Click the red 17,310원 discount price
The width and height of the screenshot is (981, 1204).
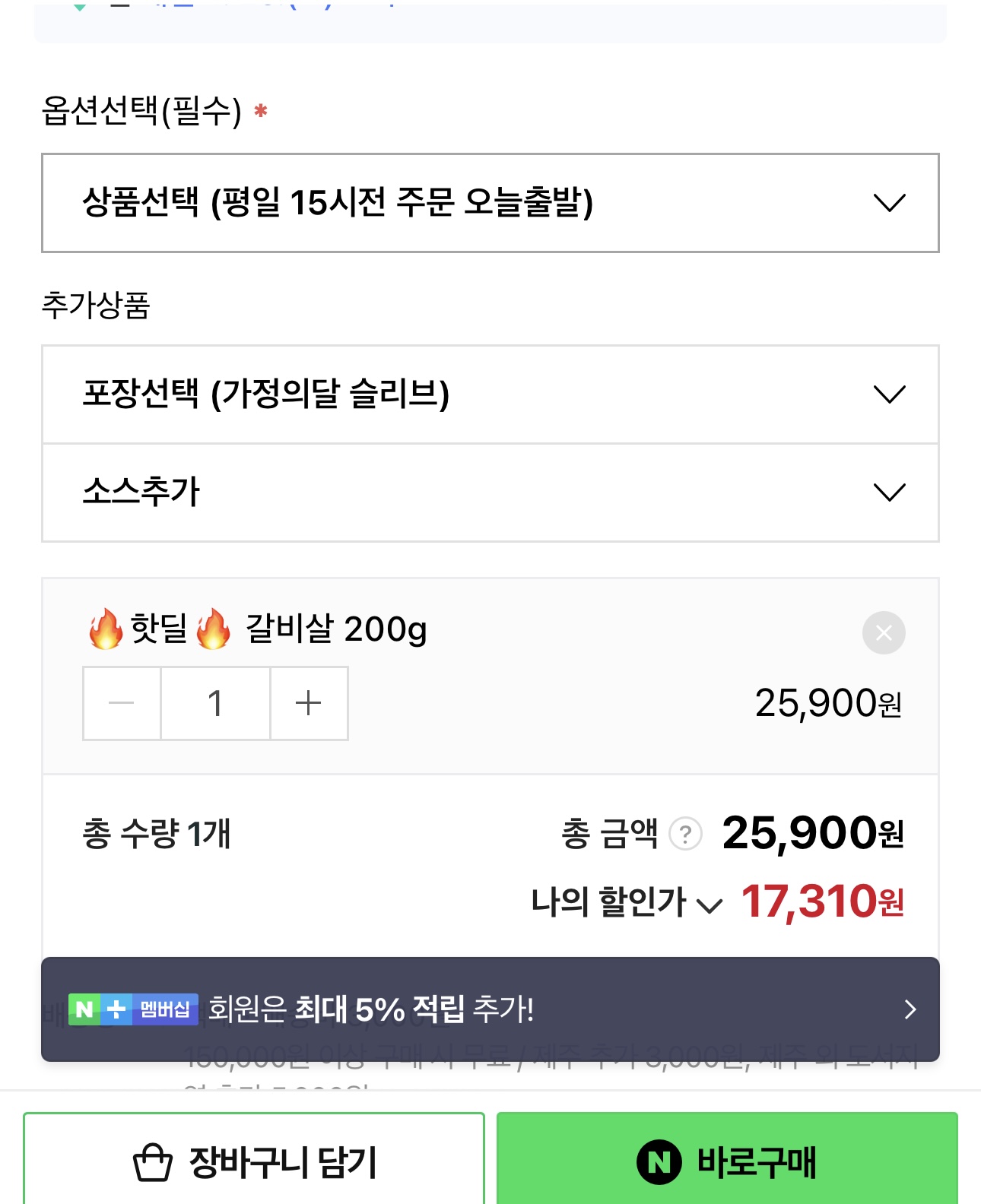[821, 902]
